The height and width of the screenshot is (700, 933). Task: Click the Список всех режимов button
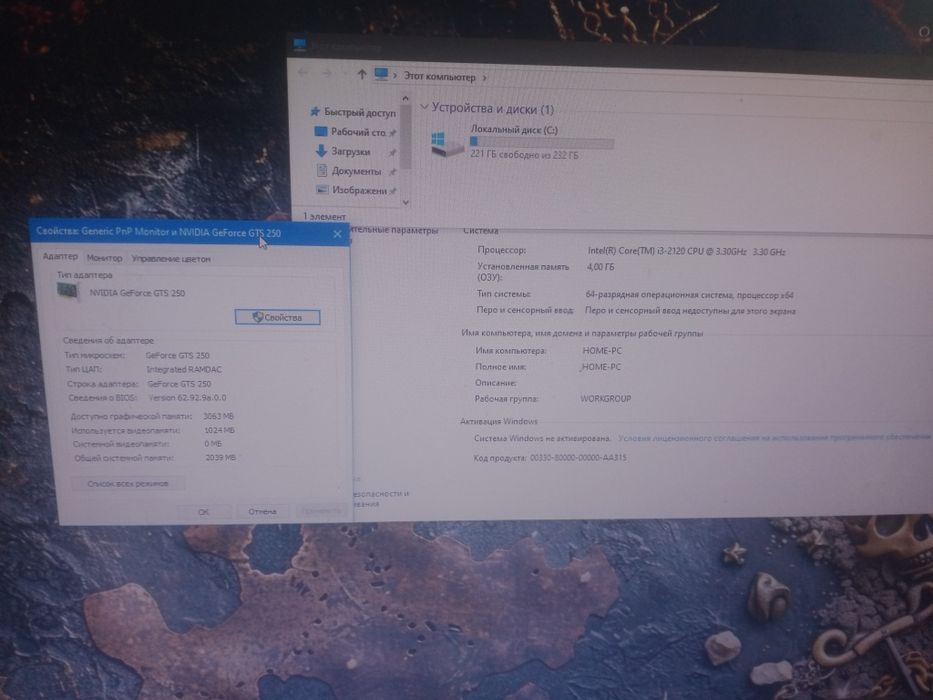[x=128, y=483]
